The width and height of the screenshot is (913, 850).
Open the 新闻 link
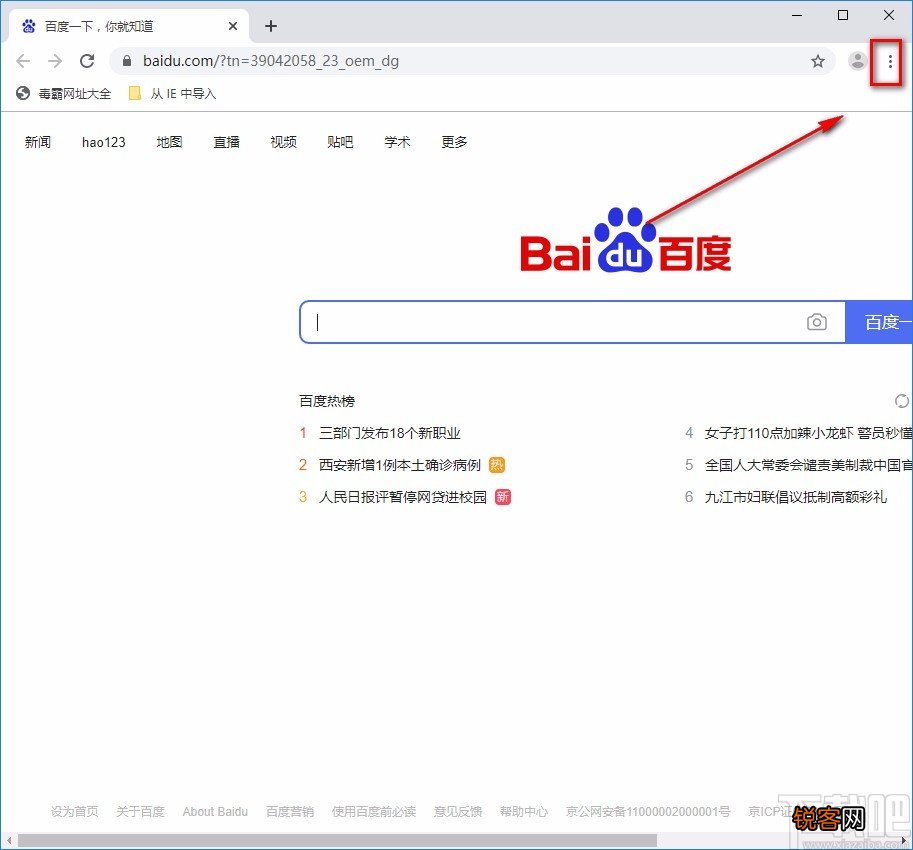[38, 142]
